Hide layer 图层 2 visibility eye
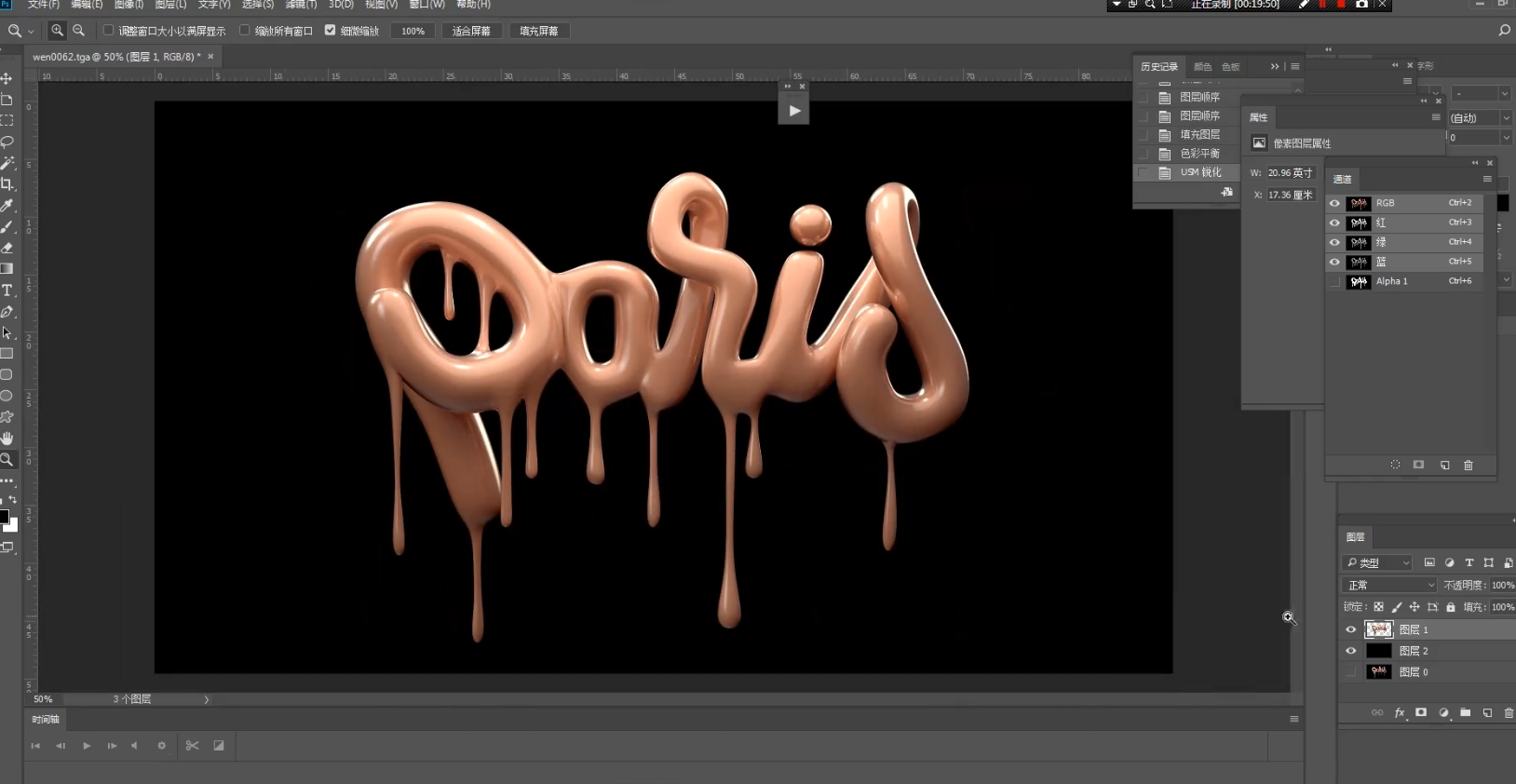Viewport: 1516px width, 784px height. [x=1351, y=651]
